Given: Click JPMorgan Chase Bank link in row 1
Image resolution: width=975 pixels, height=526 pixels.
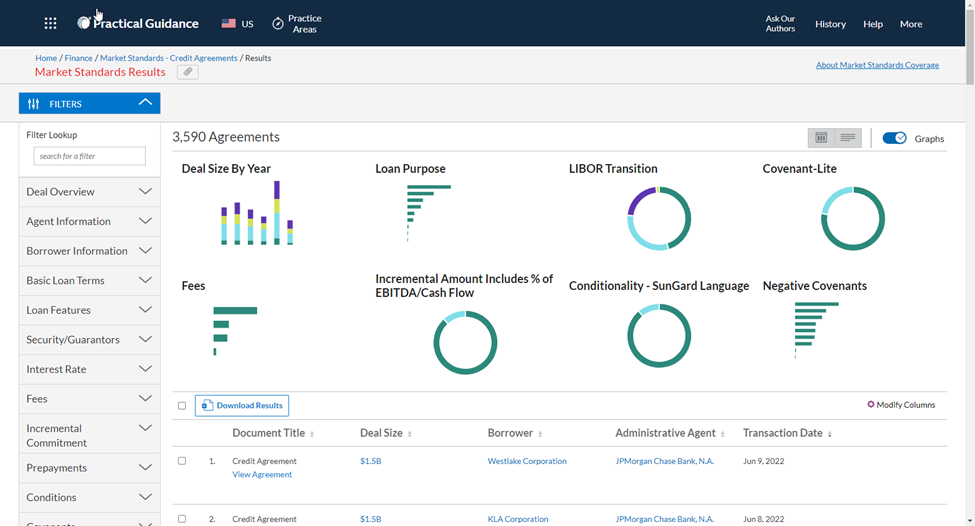Looking at the screenshot, I should [x=664, y=461].
